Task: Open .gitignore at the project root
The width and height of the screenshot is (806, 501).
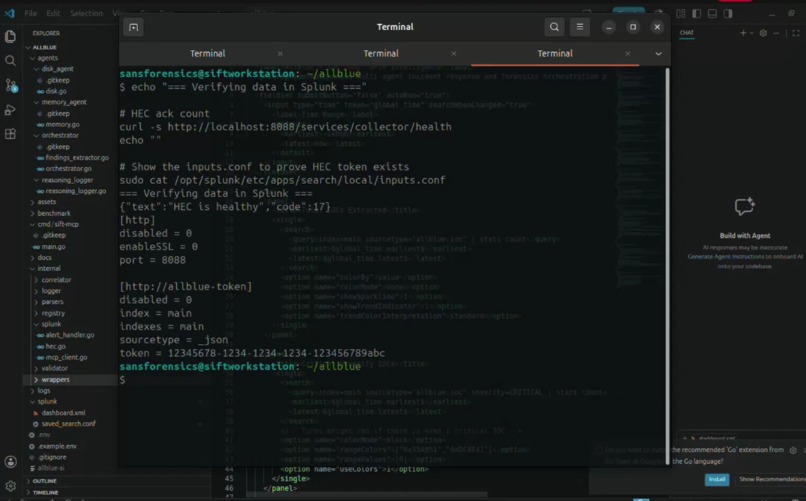Action: point(52,457)
